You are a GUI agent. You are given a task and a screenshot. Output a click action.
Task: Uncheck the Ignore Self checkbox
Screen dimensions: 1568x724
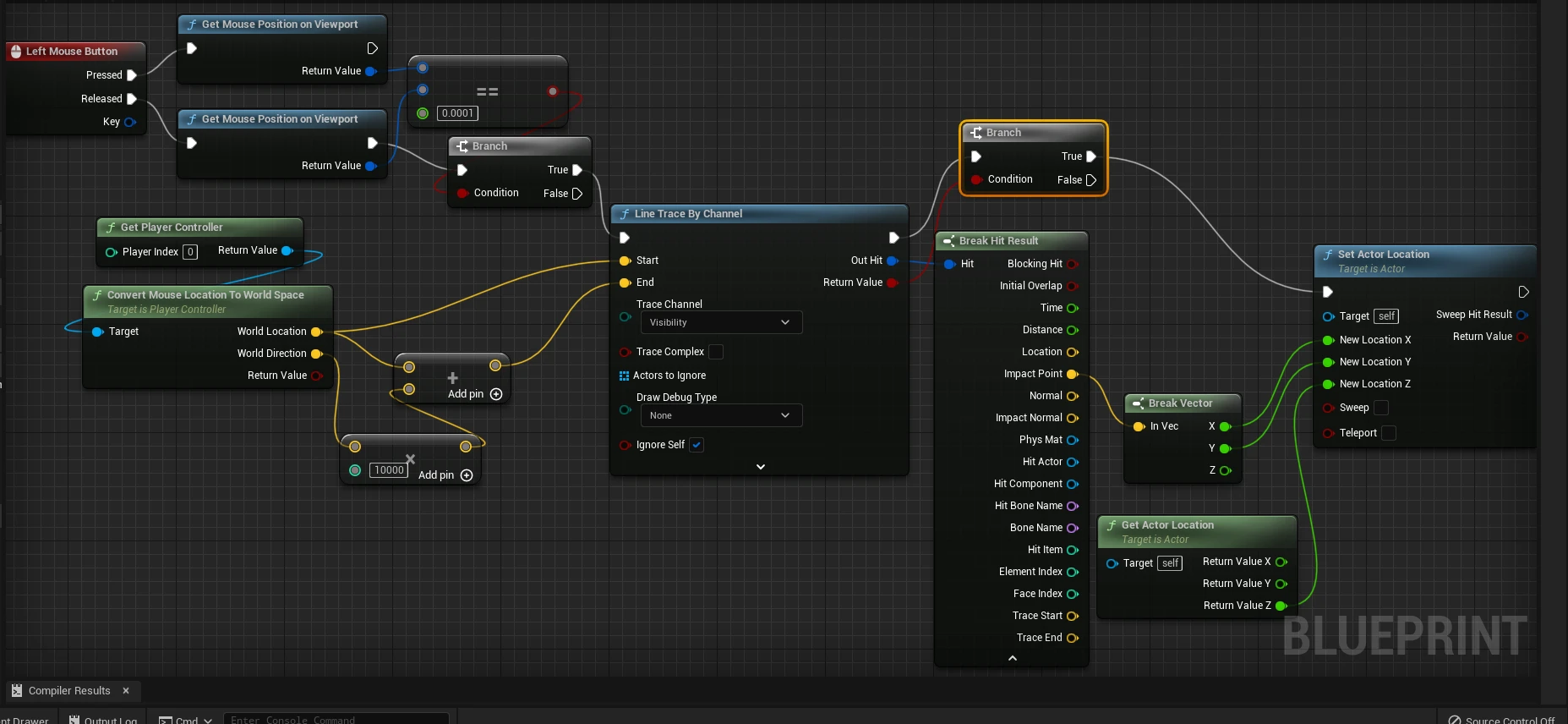(697, 445)
